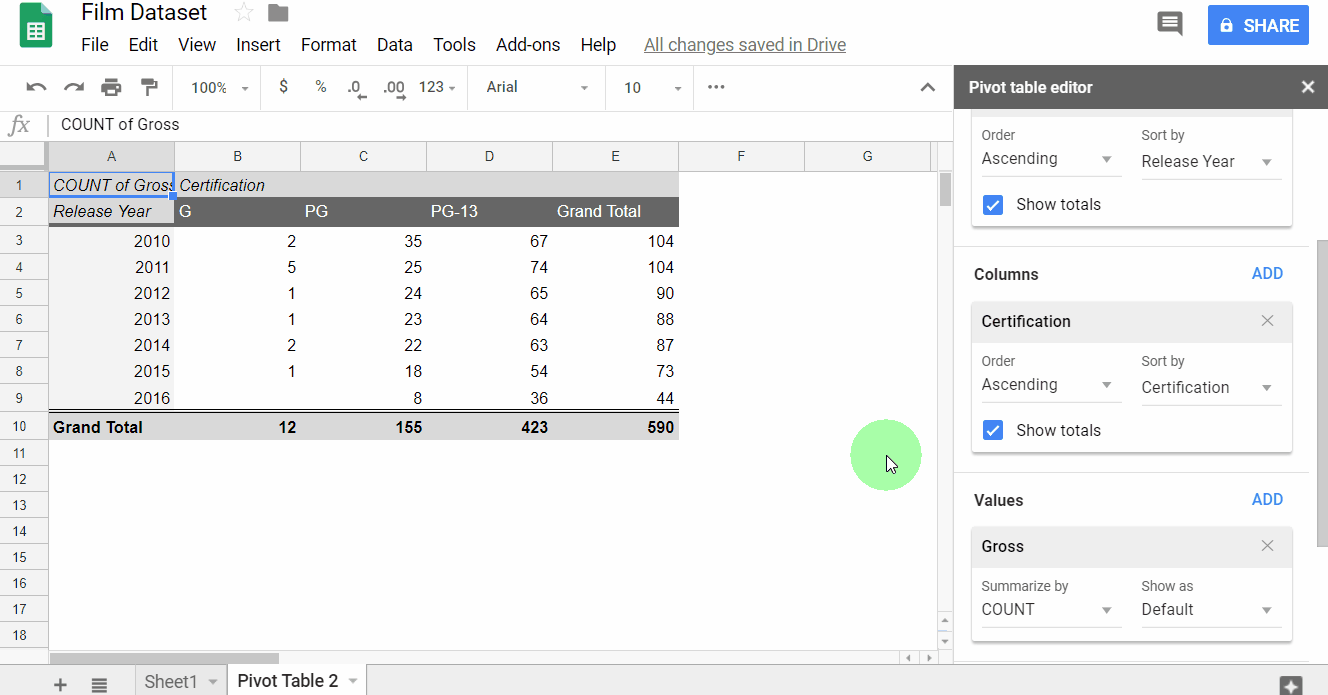1328x695 pixels.
Task: Increase decimal places
Action: (x=394, y=88)
